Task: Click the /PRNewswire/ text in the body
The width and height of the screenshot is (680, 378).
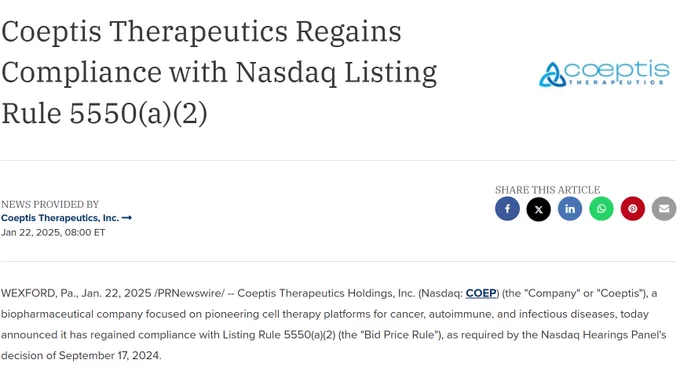Action: (x=190, y=293)
